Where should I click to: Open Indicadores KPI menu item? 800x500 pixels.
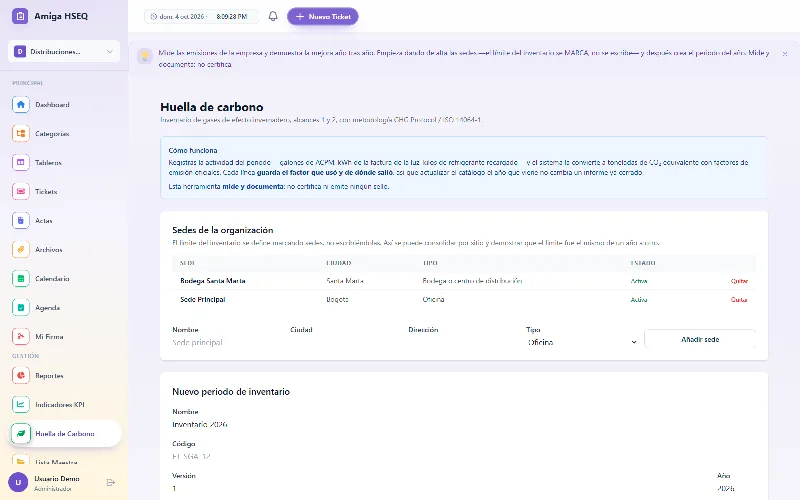click(x=65, y=405)
